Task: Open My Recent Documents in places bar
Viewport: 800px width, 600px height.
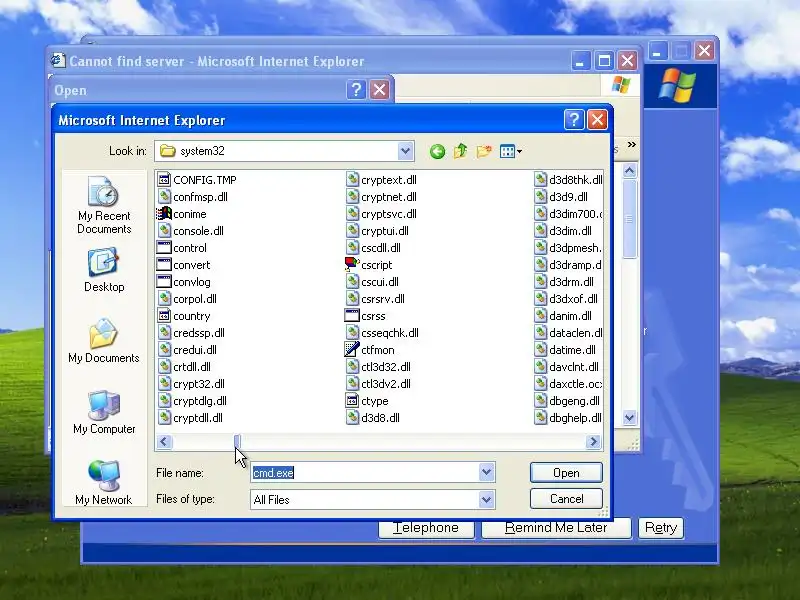Action: coord(104,205)
